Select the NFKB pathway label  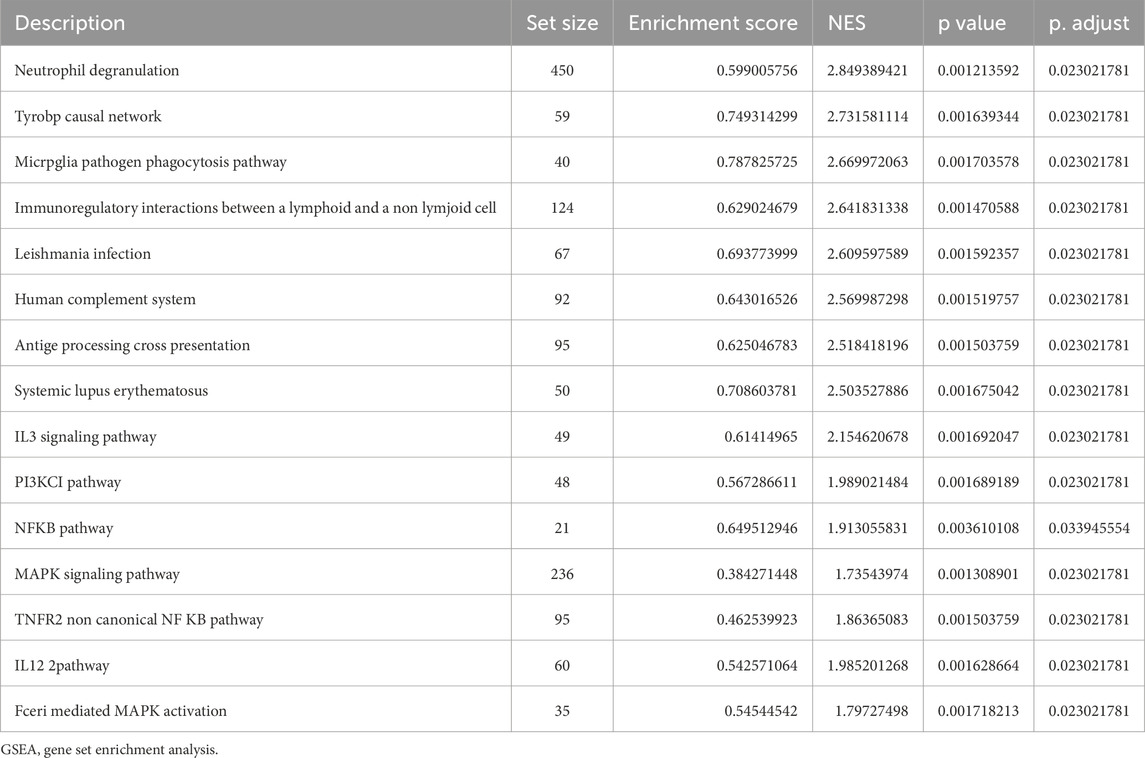tap(64, 528)
